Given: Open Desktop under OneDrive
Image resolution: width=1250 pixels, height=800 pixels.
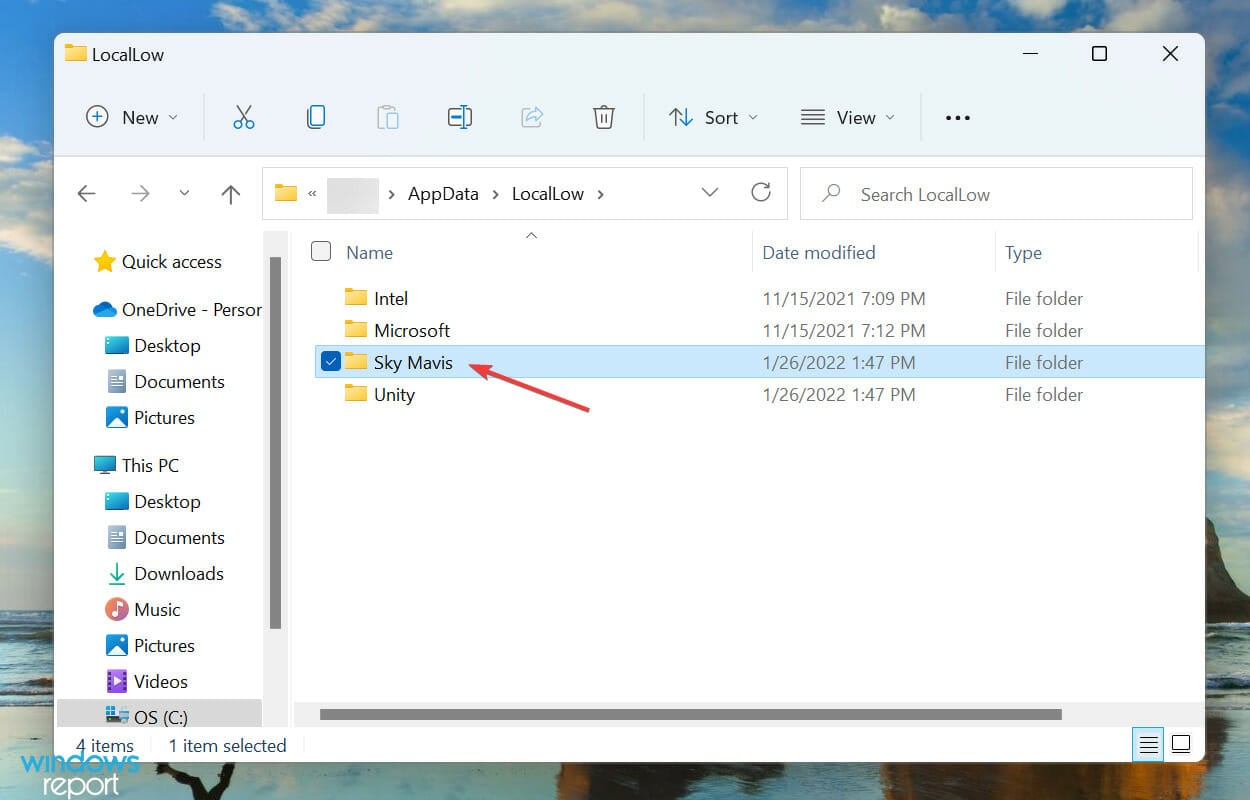Looking at the screenshot, I should [153, 346].
